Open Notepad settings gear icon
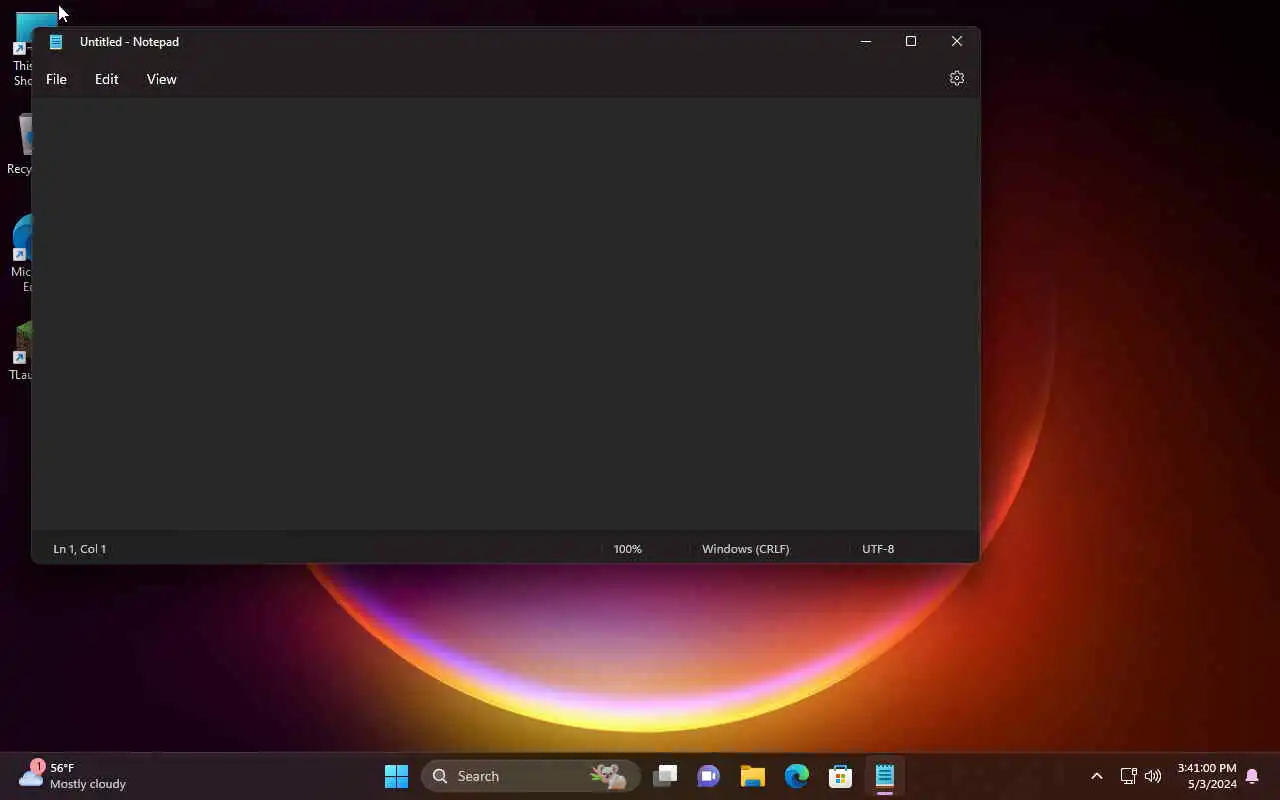This screenshot has width=1280, height=800. [x=957, y=78]
